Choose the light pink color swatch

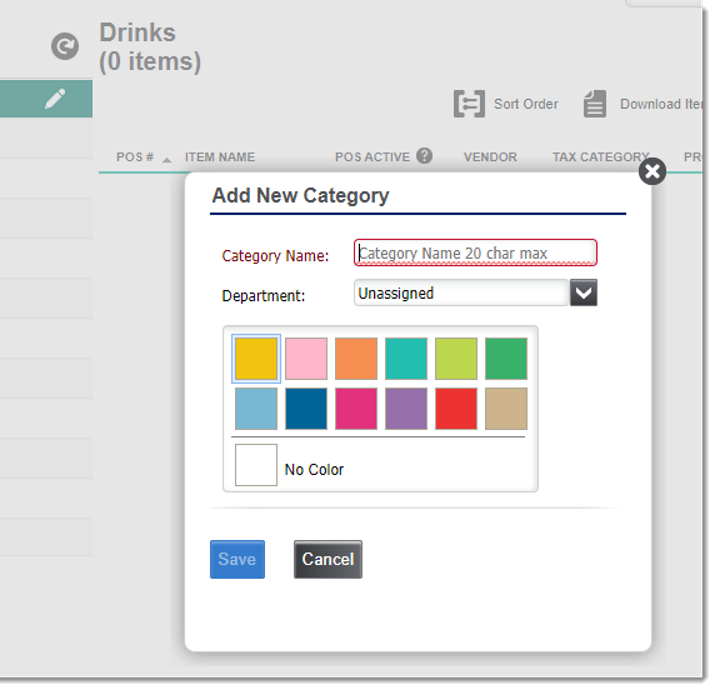point(306,359)
